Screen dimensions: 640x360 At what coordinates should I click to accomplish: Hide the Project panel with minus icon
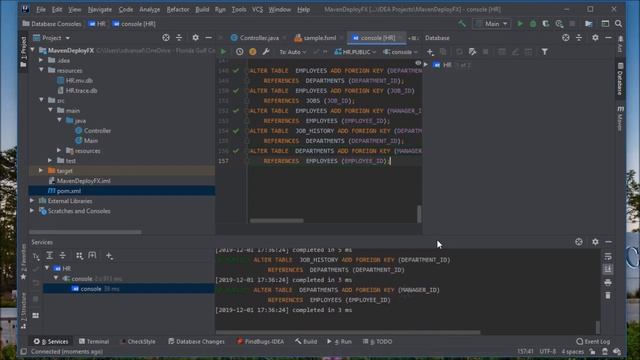pos(209,38)
